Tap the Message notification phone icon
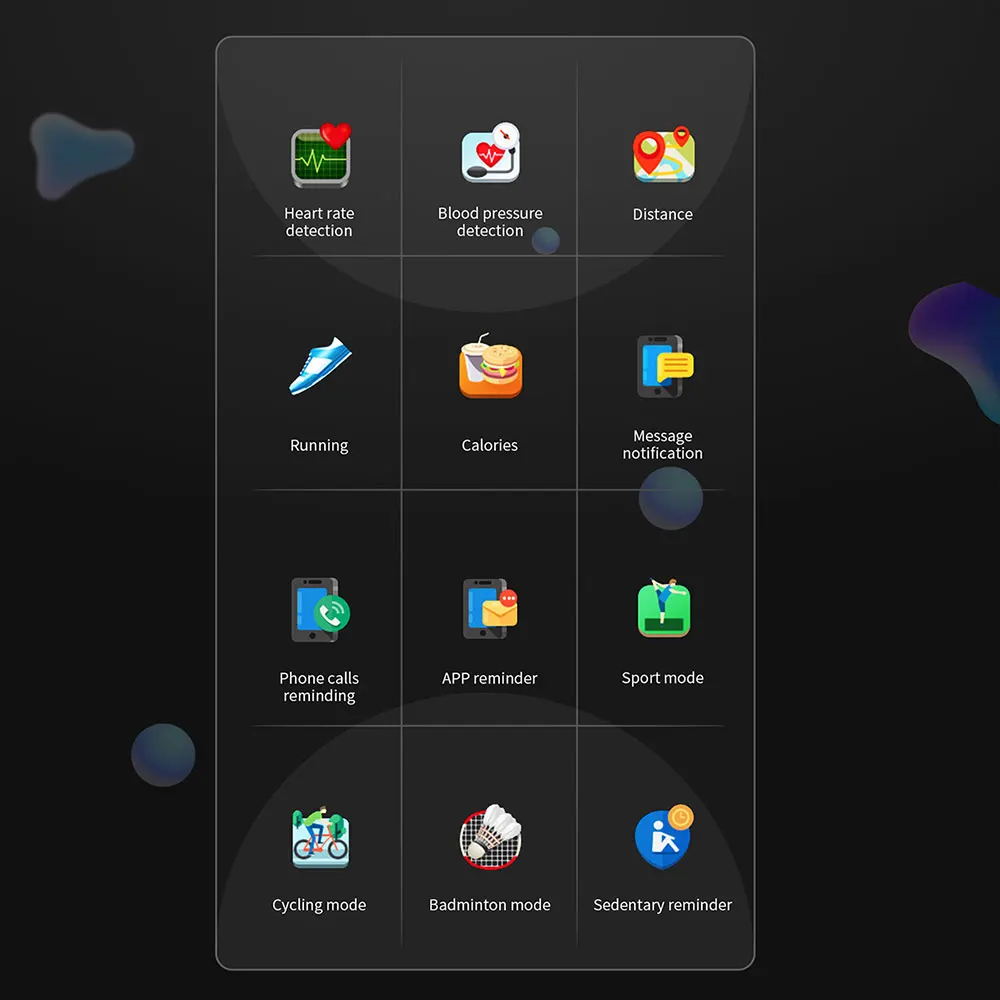 click(x=665, y=366)
